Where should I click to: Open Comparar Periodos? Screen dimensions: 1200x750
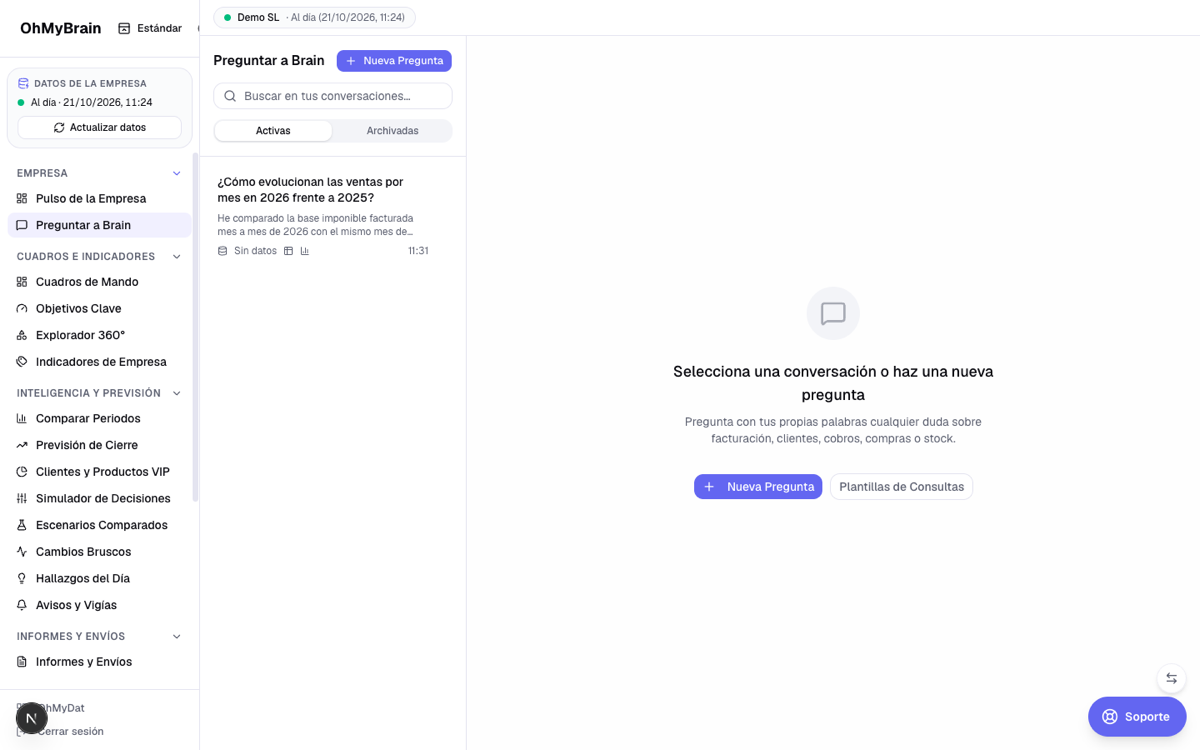point(99,419)
